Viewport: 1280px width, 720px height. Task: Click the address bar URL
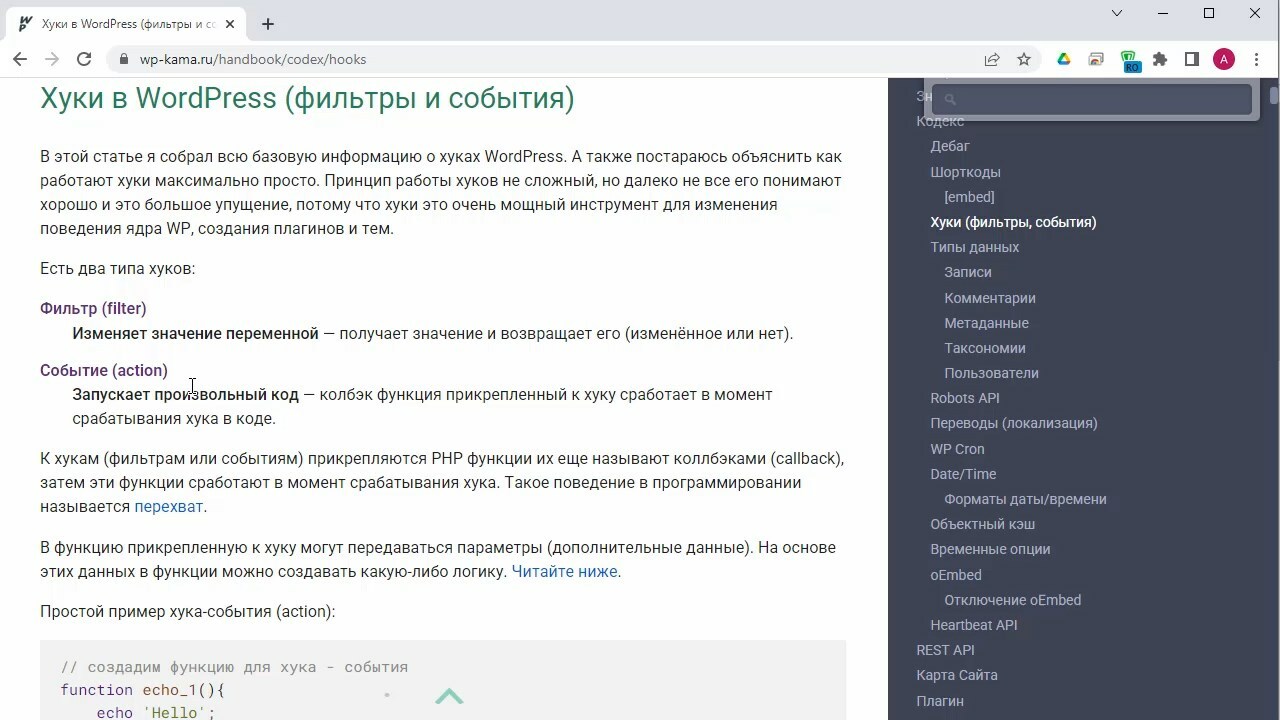[253, 59]
